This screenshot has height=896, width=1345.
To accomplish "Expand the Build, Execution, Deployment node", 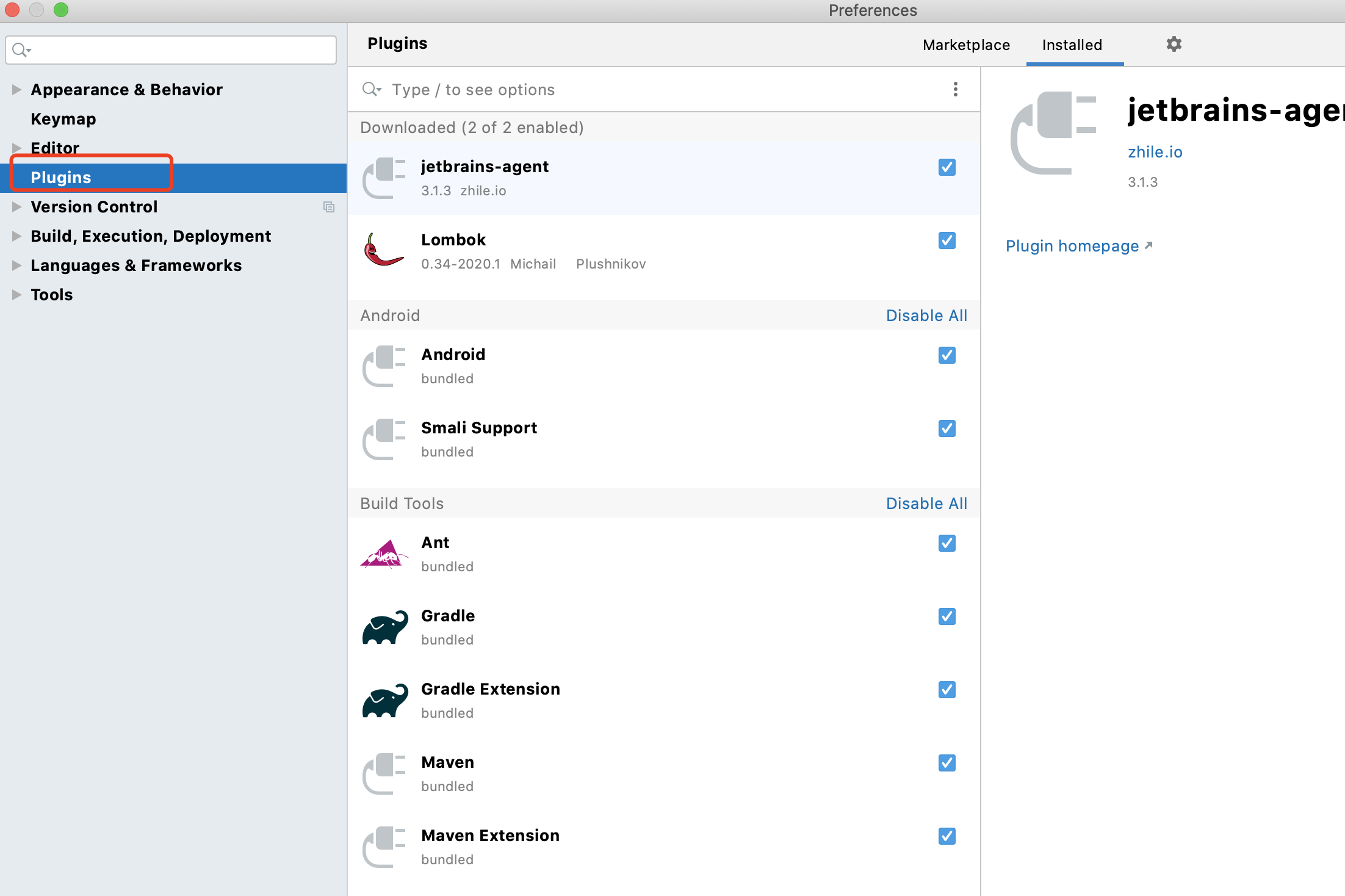I will click(16, 236).
